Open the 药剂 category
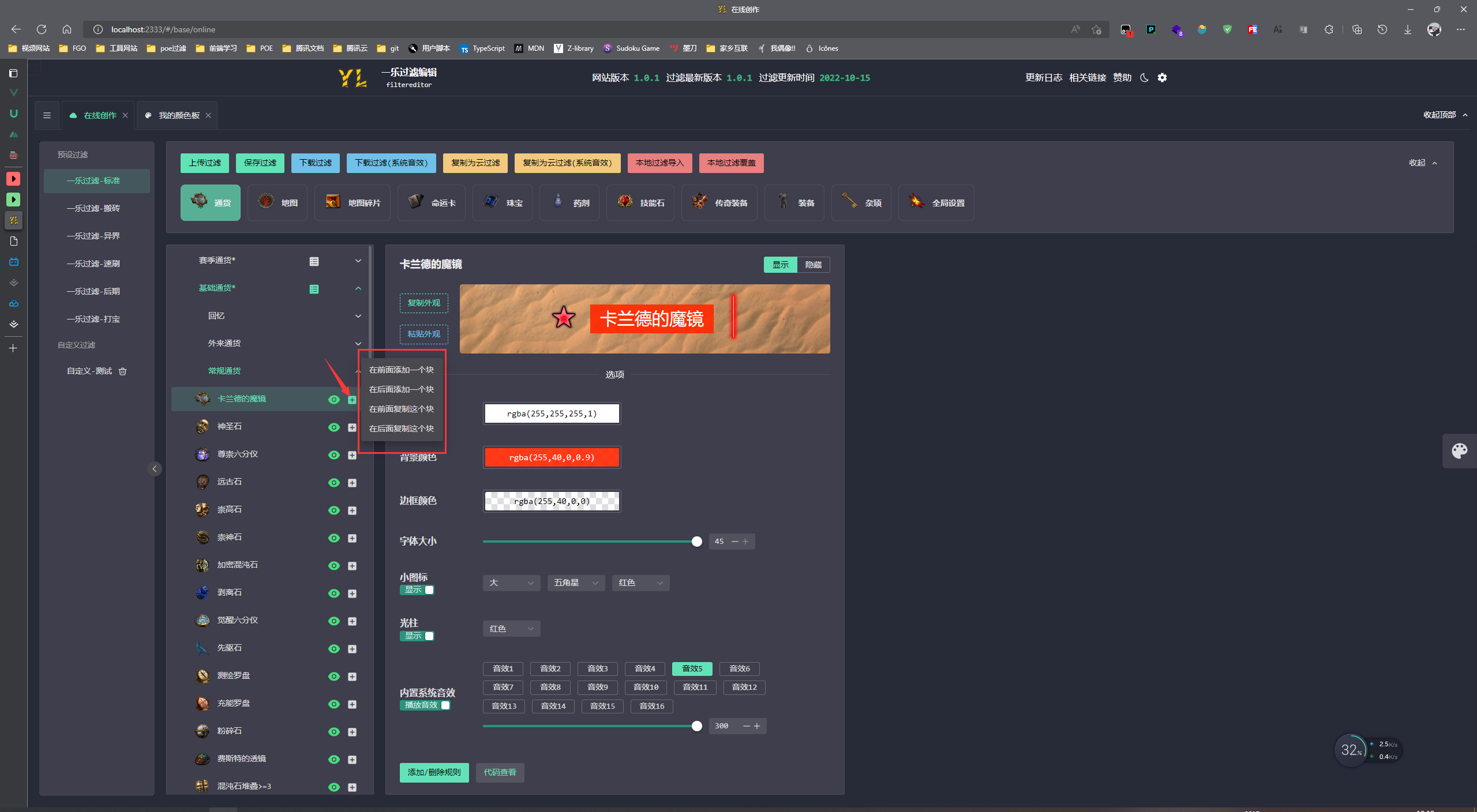The image size is (1477, 812). pyautogui.click(x=569, y=203)
